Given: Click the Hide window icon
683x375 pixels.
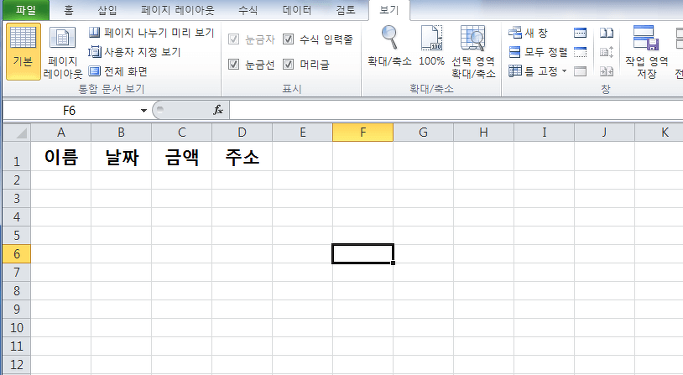Looking at the screenshot, I should pos(580,52).
